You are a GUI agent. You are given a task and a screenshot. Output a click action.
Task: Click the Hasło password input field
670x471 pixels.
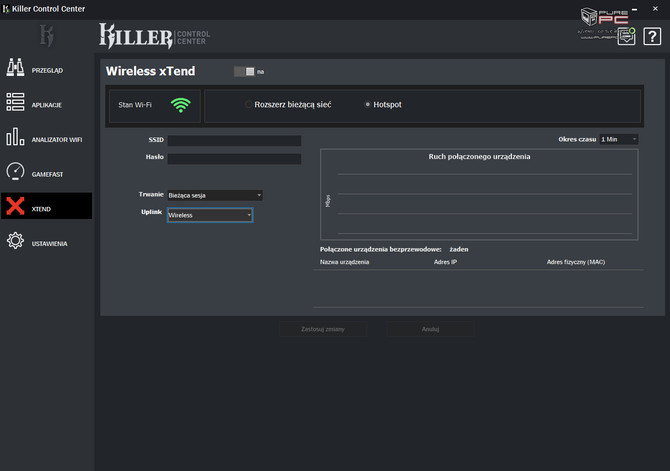(x=235, y=159)
